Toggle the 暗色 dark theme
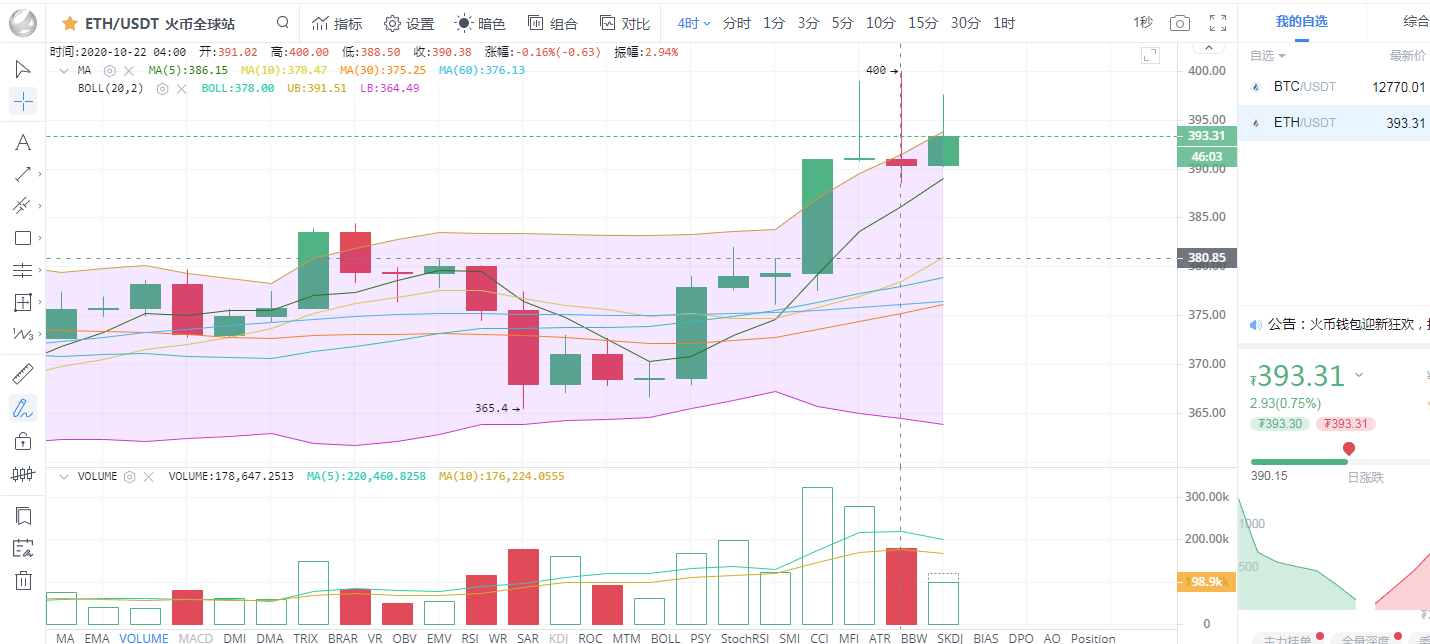This screenshot has width=1430, height=644. (480, 23)
